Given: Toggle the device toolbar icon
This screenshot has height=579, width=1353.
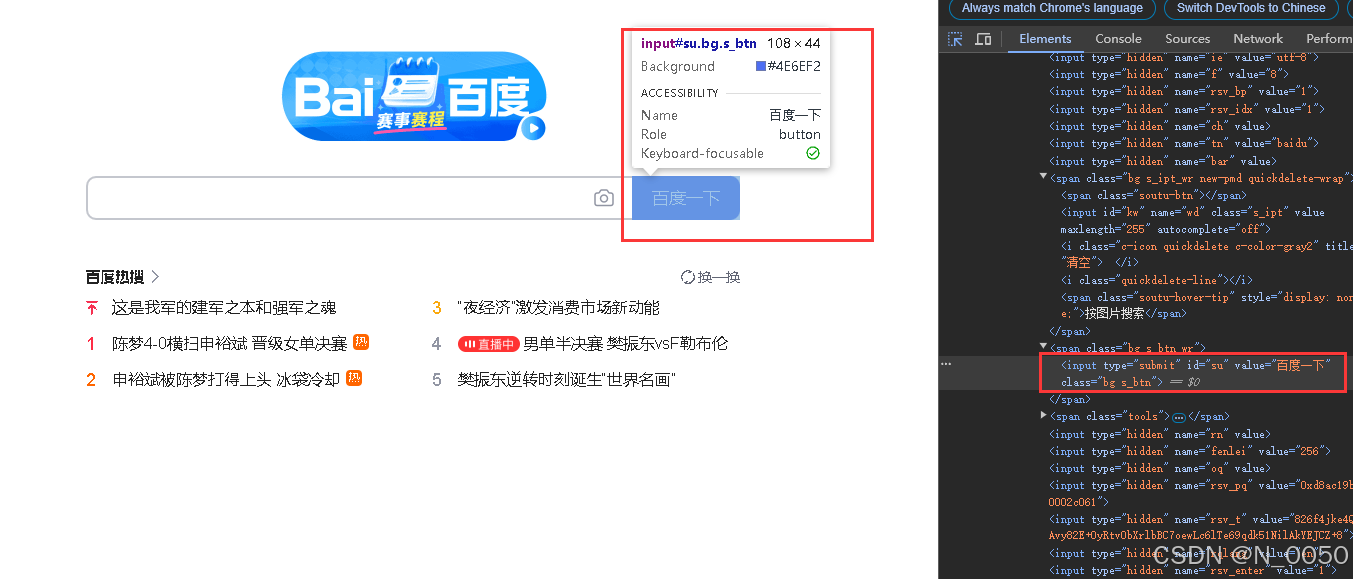Looking at the screenshot, I should point(983,39).
